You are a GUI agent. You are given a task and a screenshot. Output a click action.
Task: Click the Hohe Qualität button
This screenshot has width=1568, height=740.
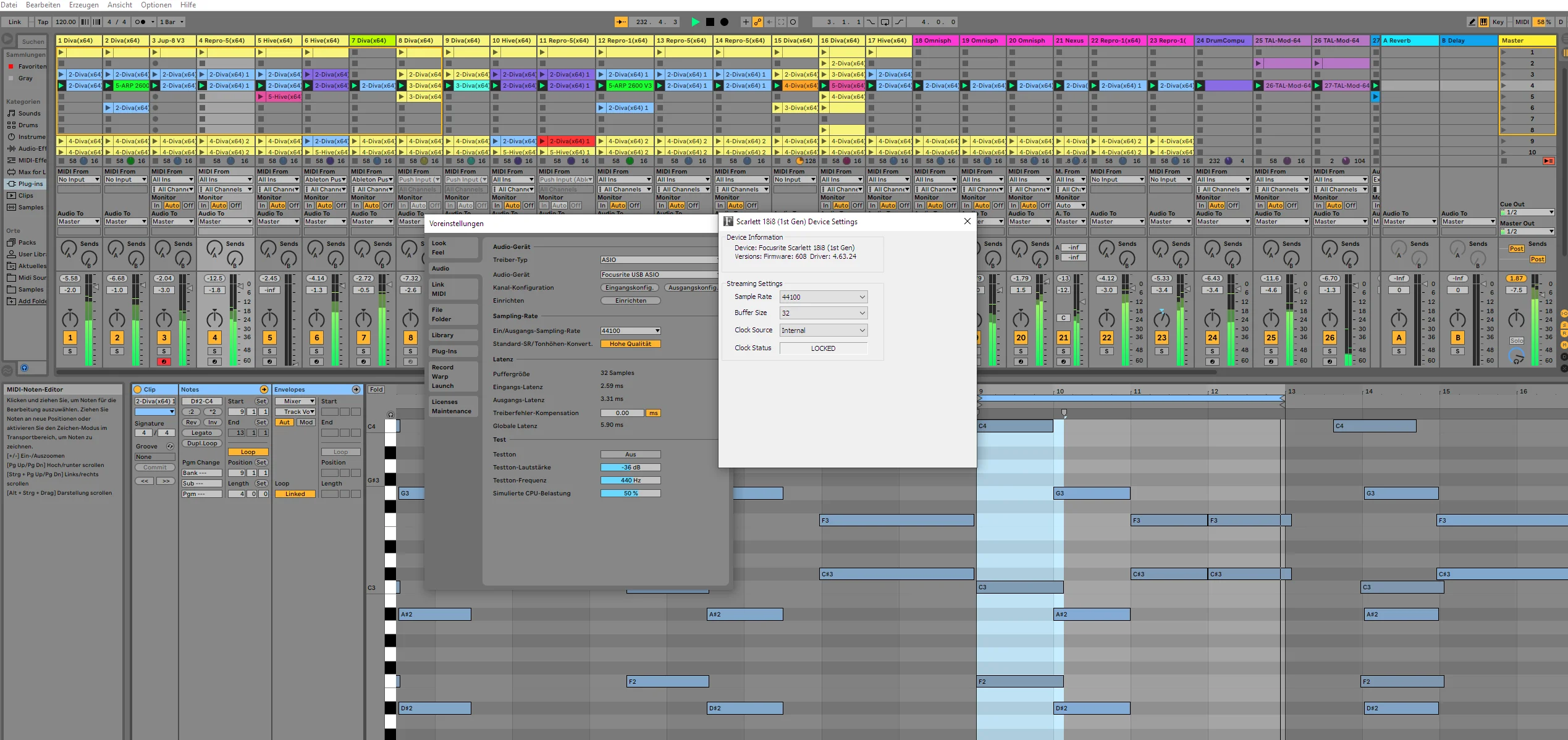[x=630, y=344]
